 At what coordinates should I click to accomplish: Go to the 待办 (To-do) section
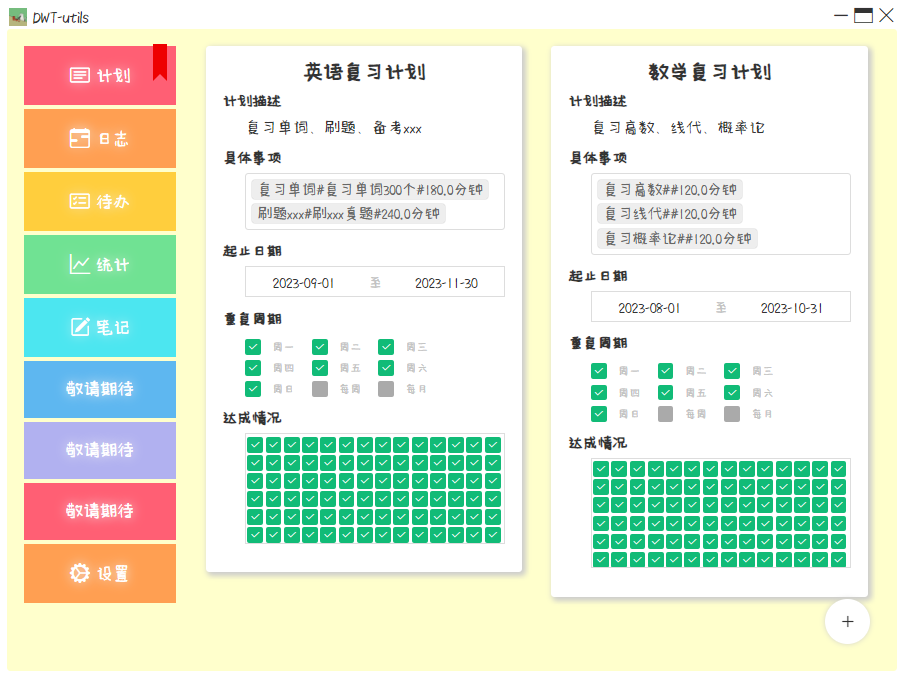[x=100, y=201]
